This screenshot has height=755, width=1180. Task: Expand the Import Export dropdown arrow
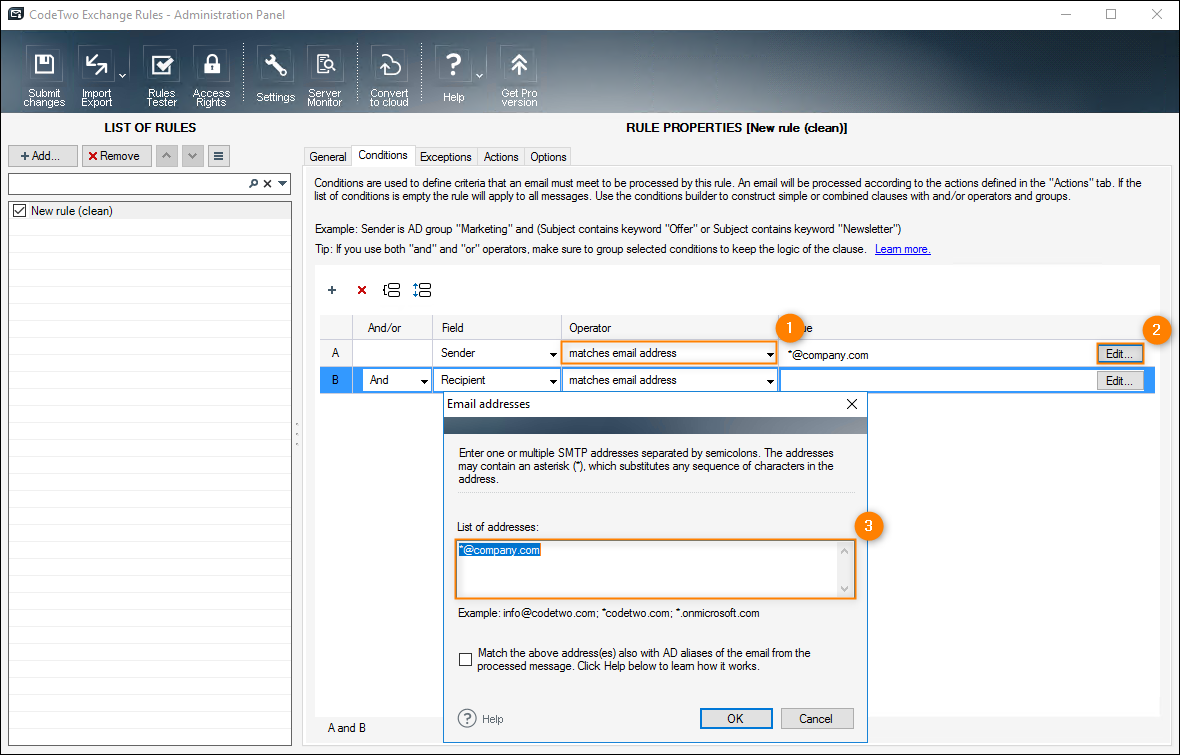(123, 75)
